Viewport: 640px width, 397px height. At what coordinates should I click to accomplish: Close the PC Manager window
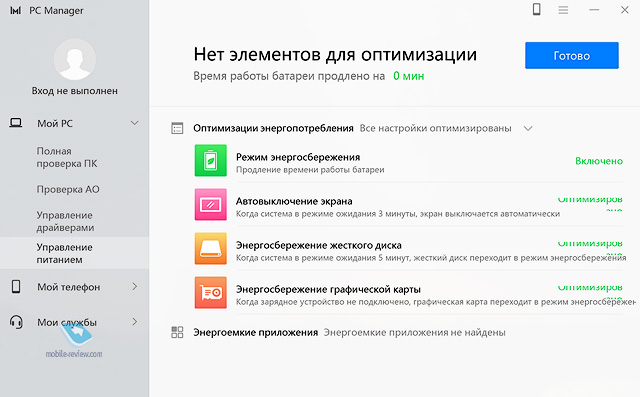pos(624,10)
